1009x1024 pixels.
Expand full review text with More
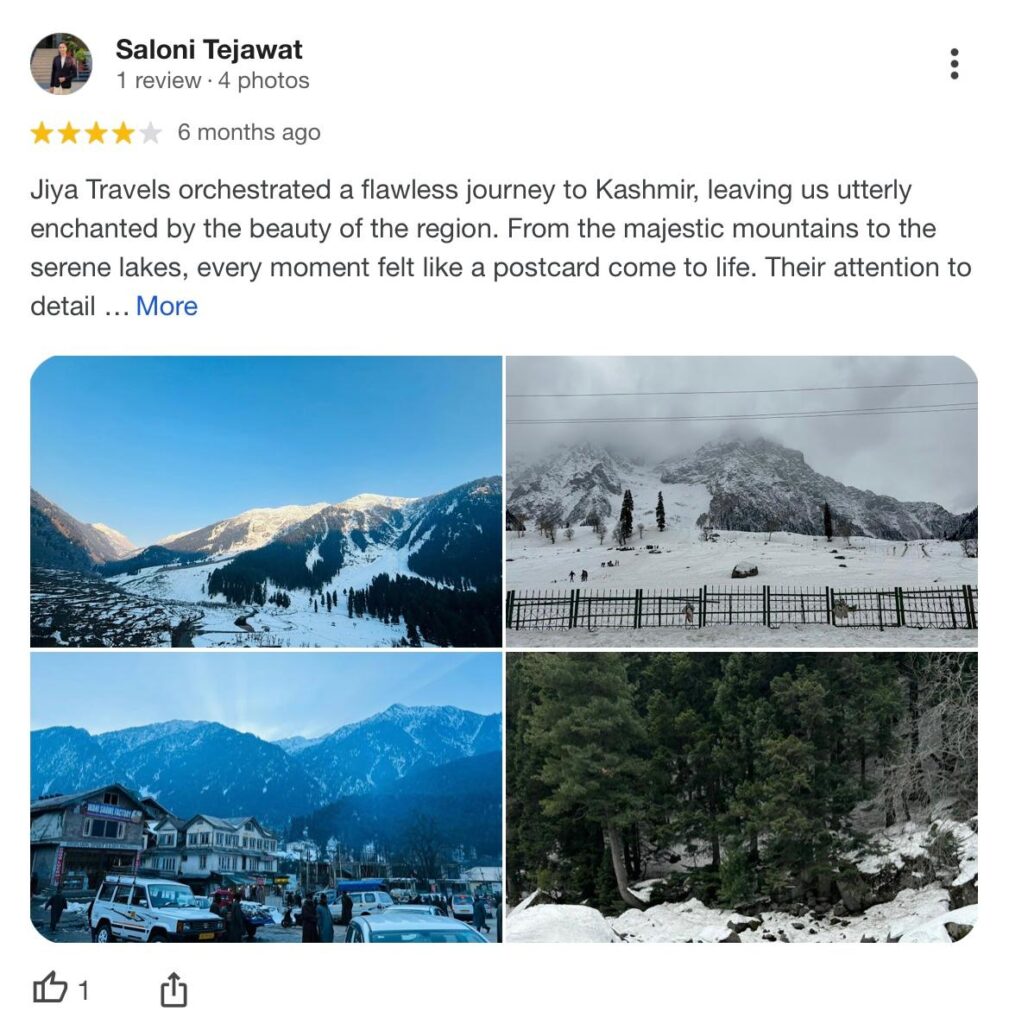pos(167,306)
